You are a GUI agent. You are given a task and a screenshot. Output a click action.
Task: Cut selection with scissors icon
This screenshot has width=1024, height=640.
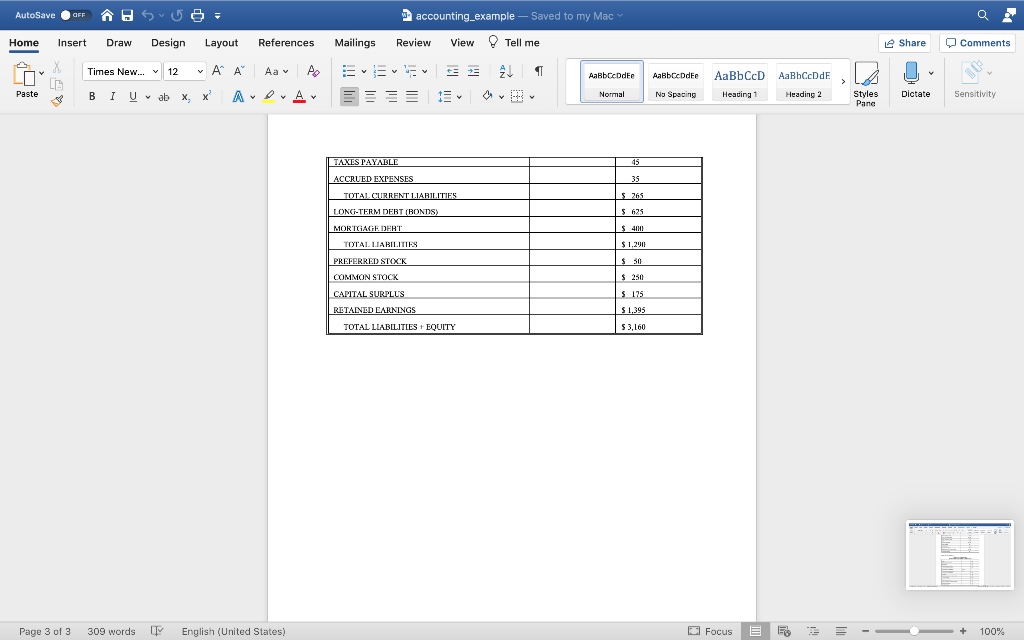[57, 67]
